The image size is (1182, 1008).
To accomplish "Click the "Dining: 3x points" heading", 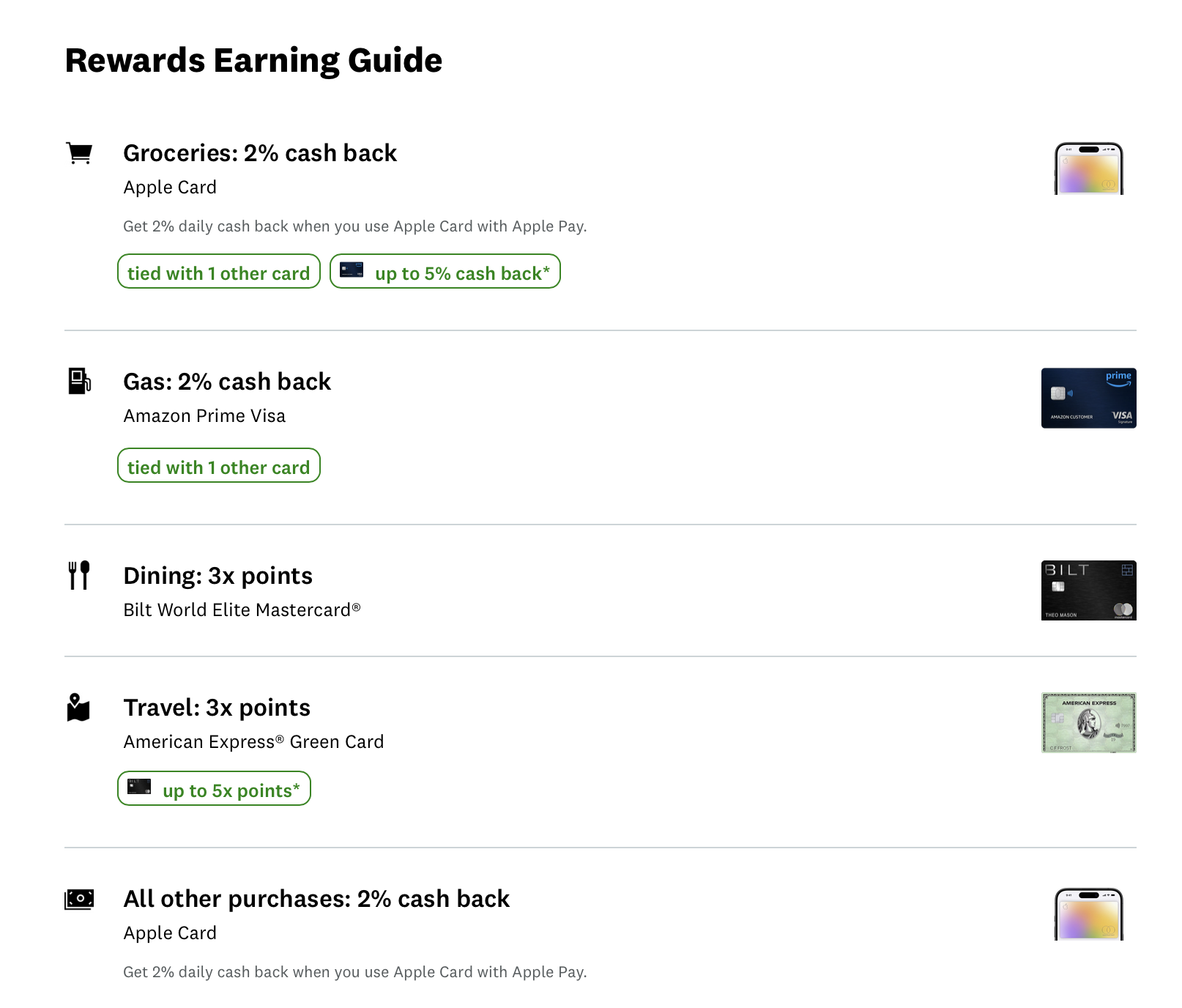I will tap(218, 576).
